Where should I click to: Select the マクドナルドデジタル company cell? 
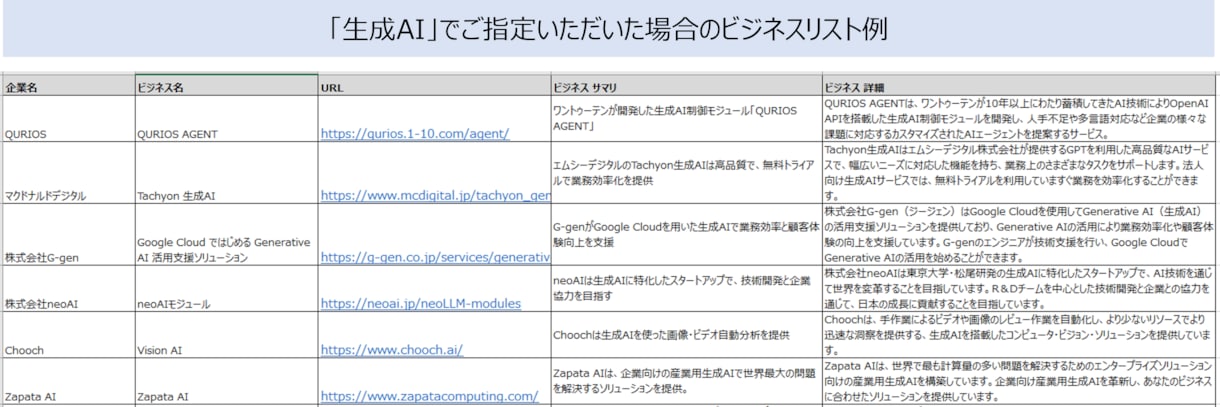coord(67,174)
